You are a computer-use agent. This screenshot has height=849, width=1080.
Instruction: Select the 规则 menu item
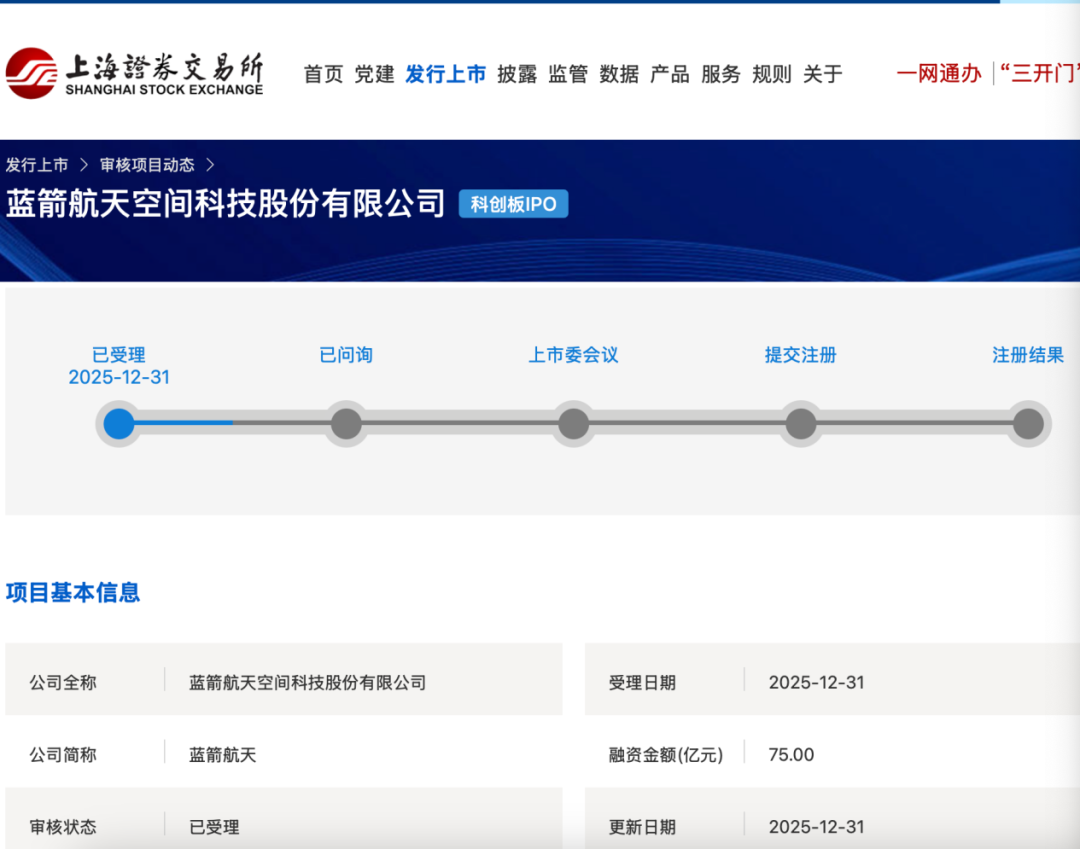772,74
